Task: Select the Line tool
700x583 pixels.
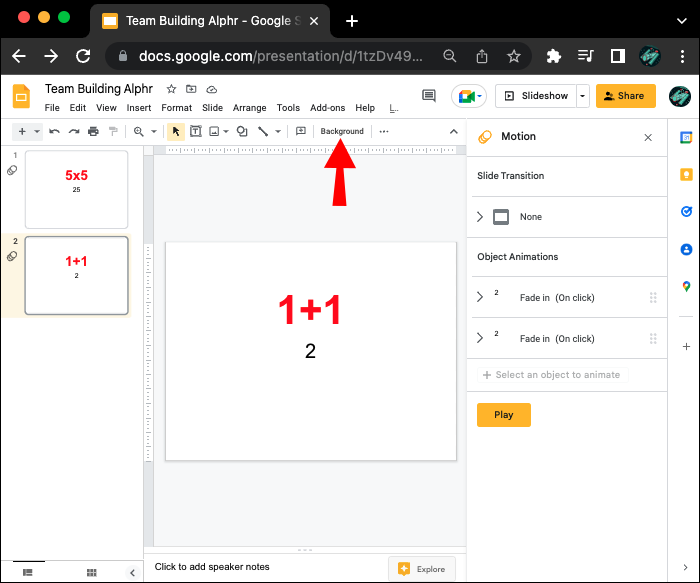Action: pos(263,131)
